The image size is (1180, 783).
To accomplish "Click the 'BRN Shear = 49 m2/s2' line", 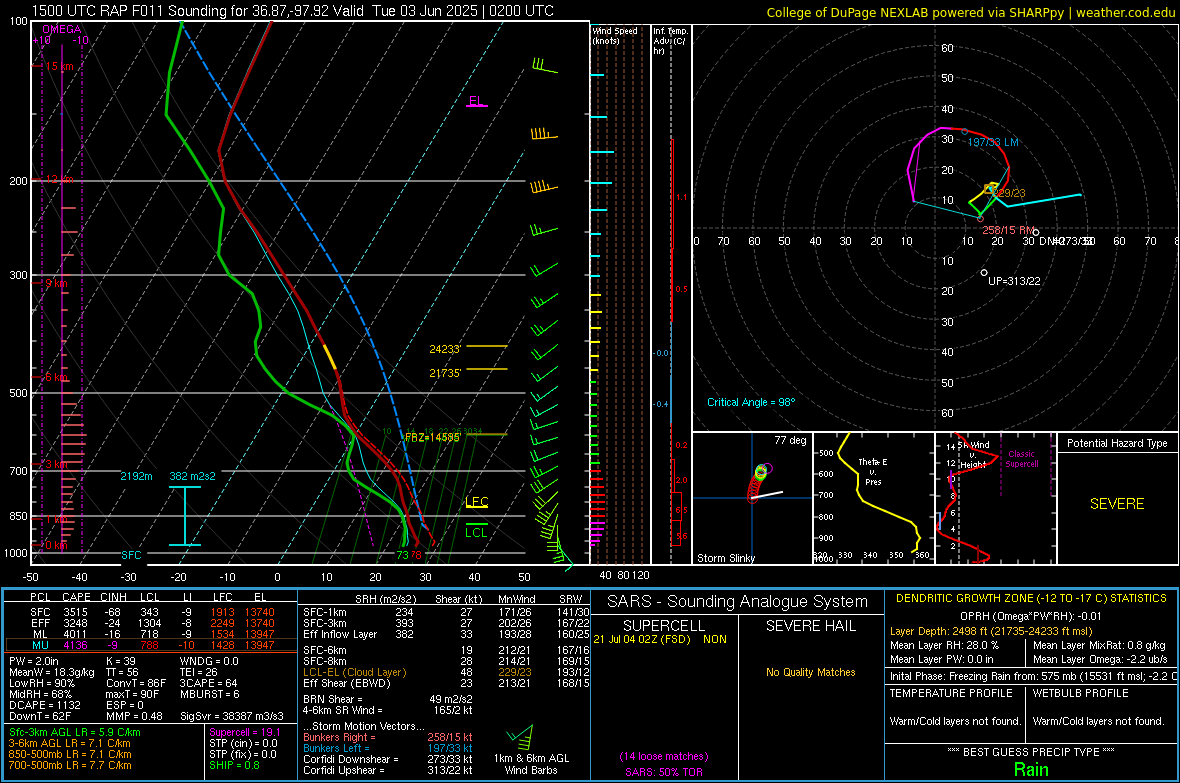I will tap(388, 699).
